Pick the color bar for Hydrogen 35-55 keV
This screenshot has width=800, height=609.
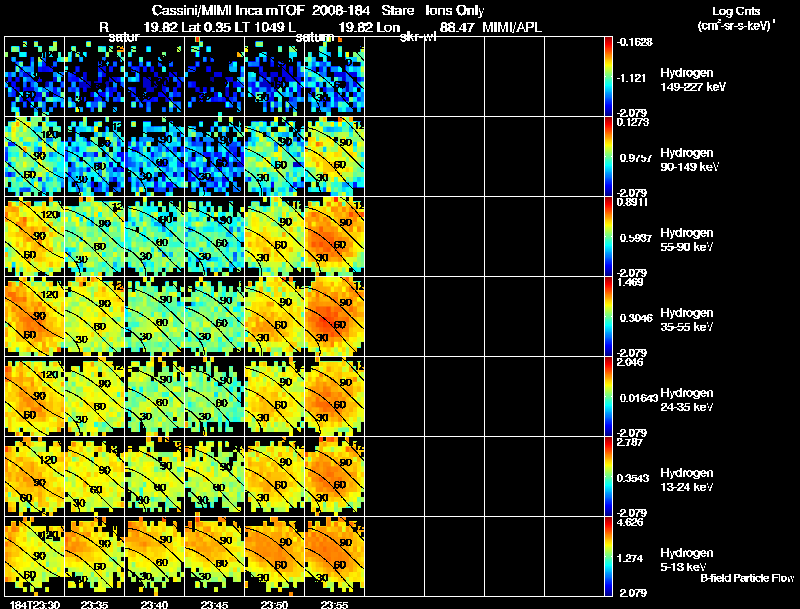608,316
